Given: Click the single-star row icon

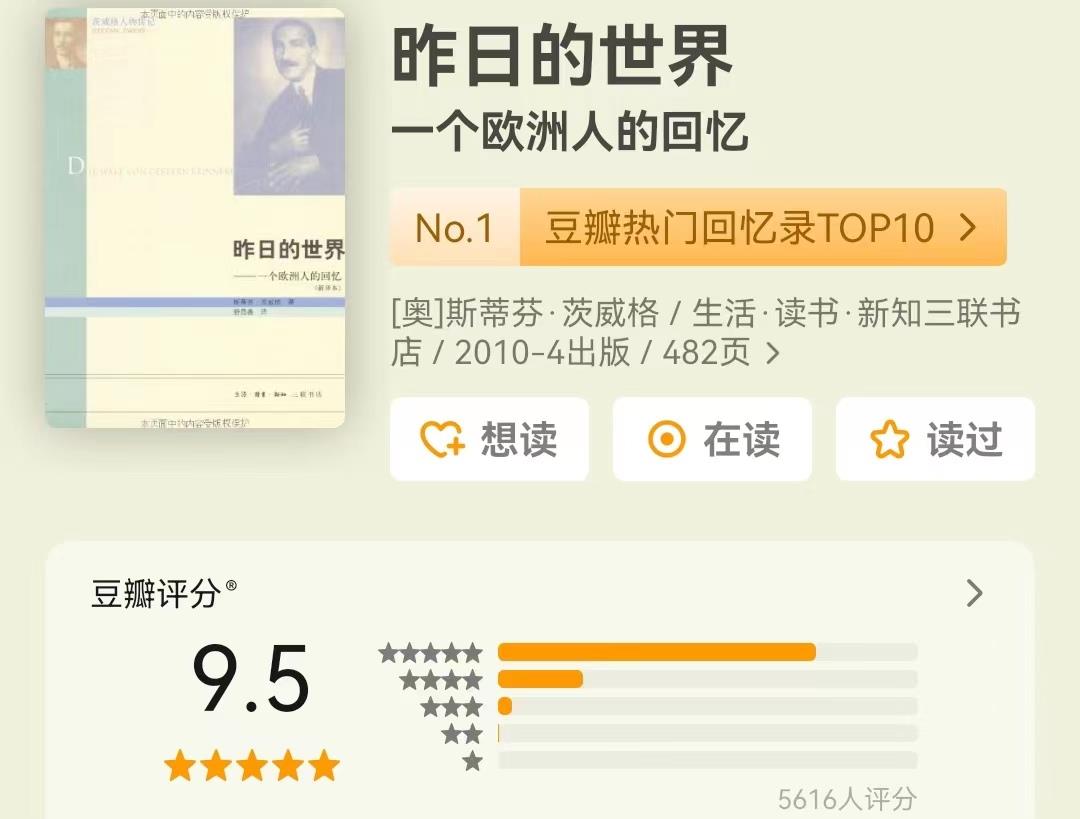Looking at the screenshot, I should 472,761.
